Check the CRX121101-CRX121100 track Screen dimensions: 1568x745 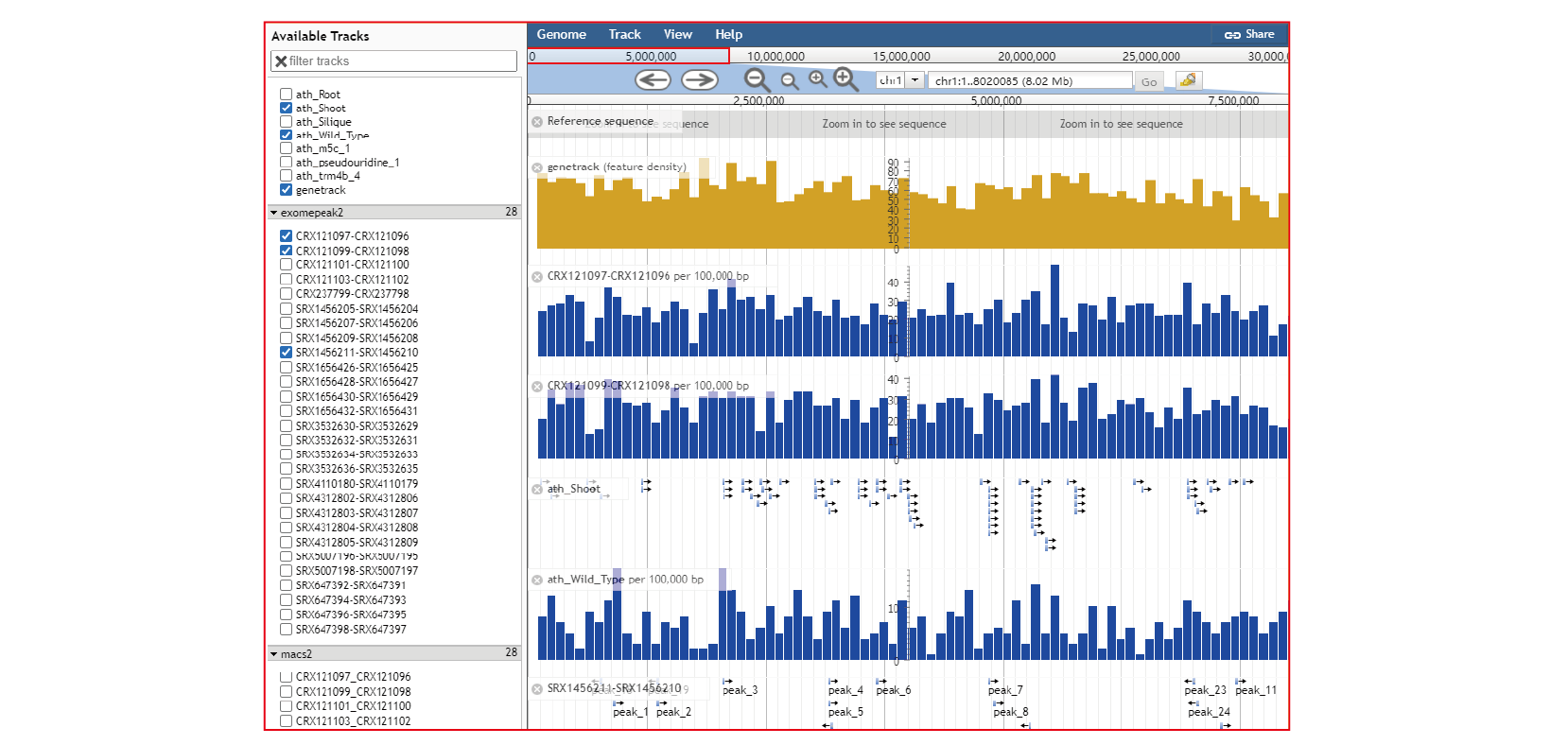click(286, 265)
